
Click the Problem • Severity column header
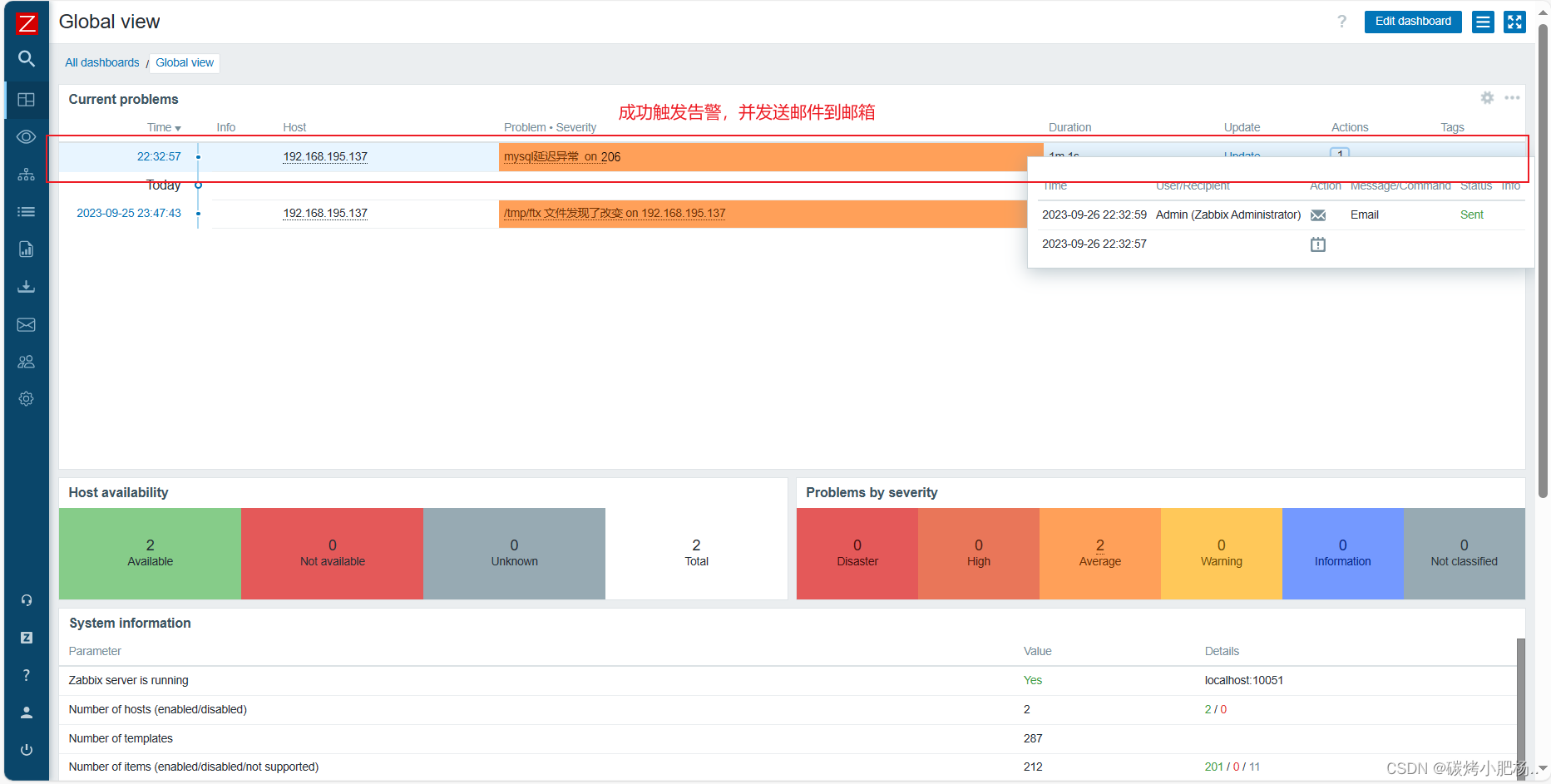550,127
